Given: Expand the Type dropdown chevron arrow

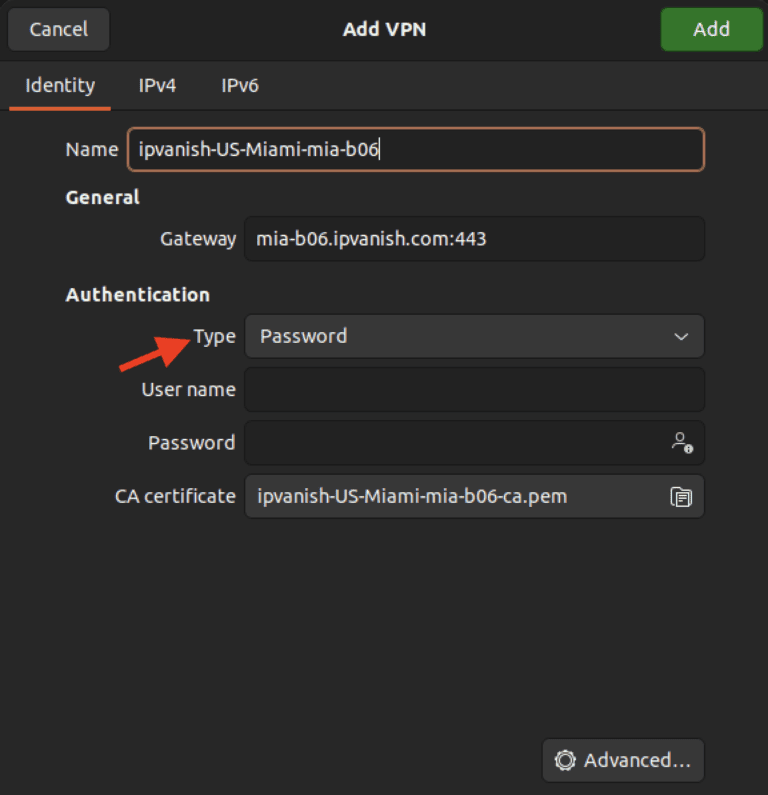Looking at the screenshot, I should 681,337.
